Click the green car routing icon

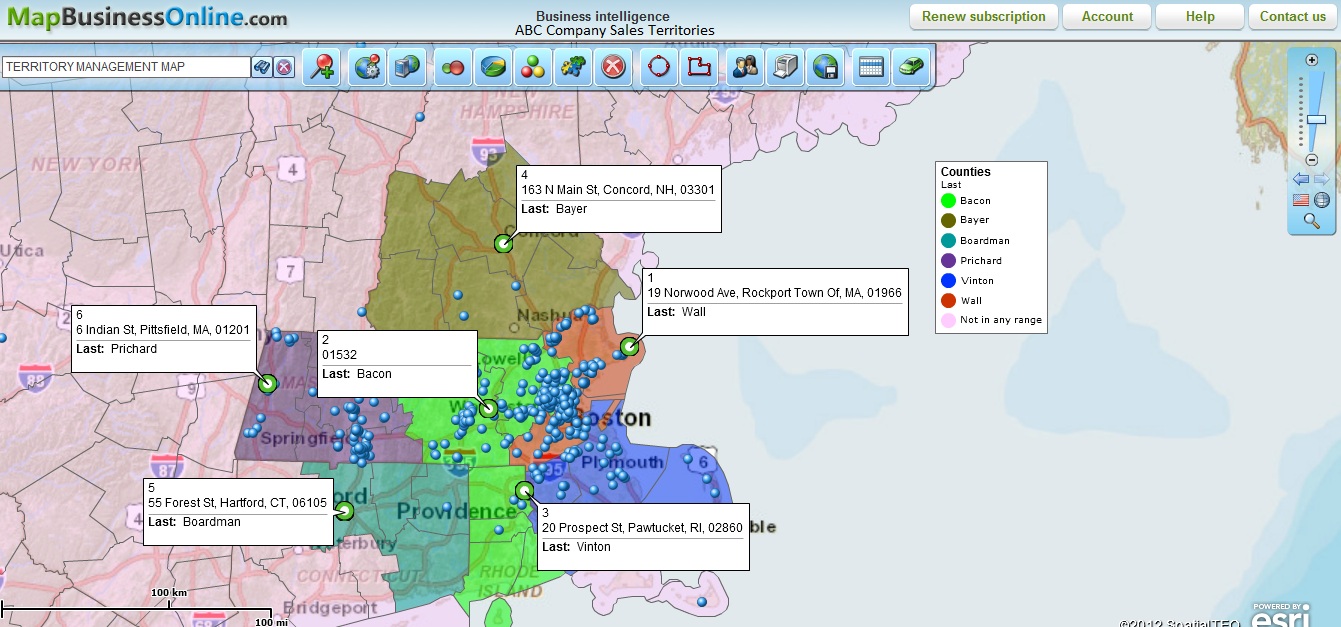click(x=912, y=67)
